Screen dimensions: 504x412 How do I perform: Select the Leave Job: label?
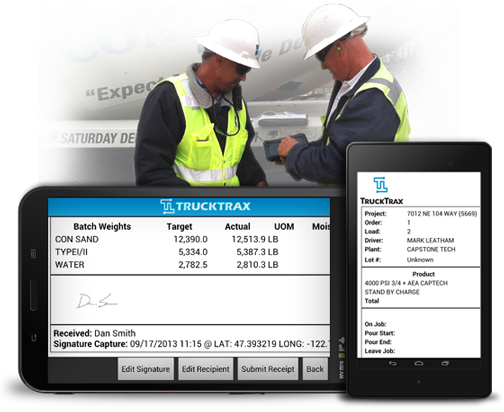point(380,351)
